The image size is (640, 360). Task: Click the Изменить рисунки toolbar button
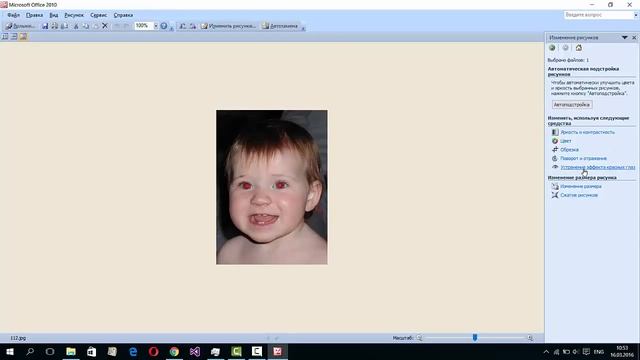pos(229,26)
